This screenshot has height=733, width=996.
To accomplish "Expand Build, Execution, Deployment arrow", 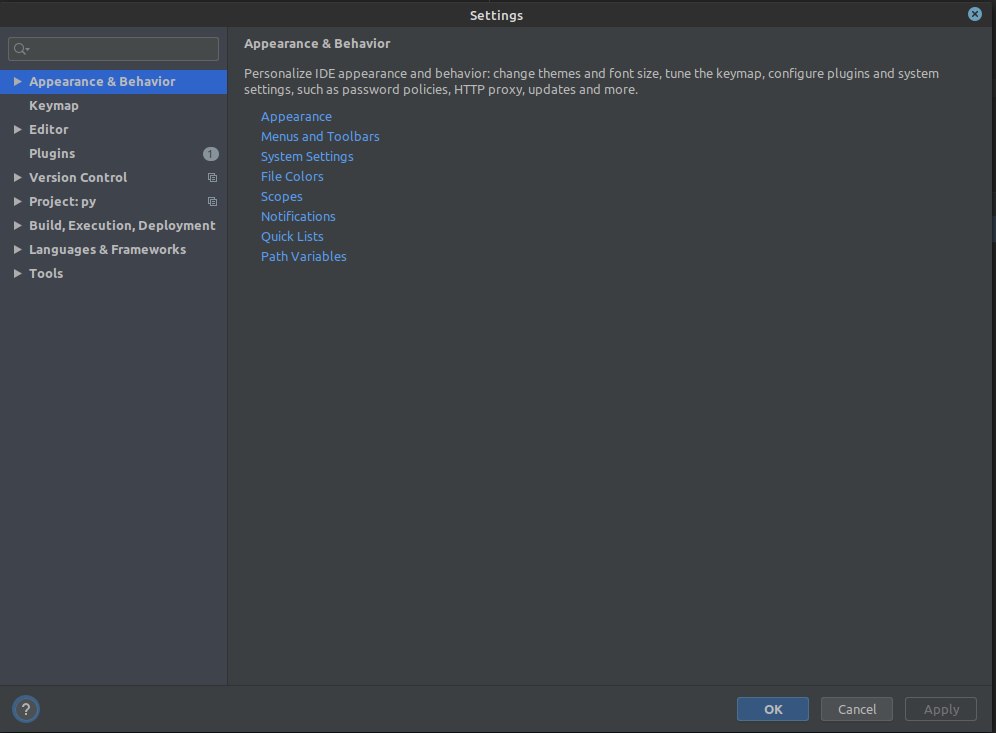I will pos(18,225).
